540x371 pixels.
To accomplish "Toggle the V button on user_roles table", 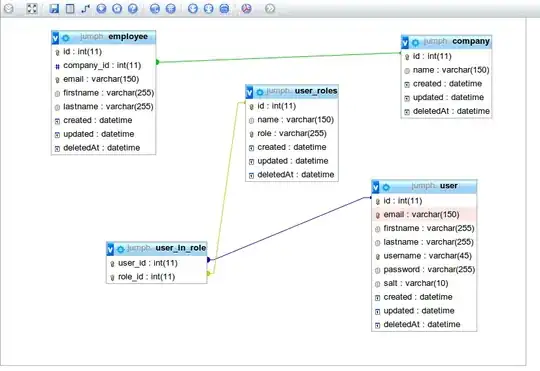I will [249, 92].
